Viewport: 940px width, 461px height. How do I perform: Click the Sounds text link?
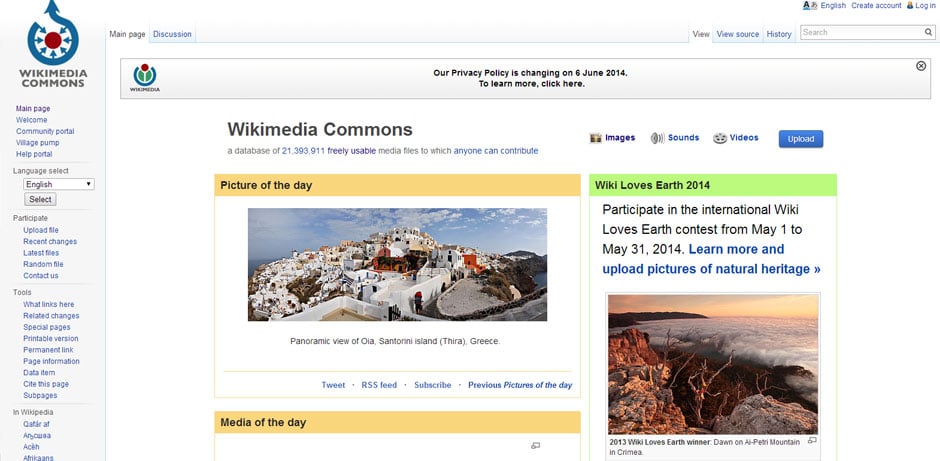pyautogui.click(x=683, y=138)
